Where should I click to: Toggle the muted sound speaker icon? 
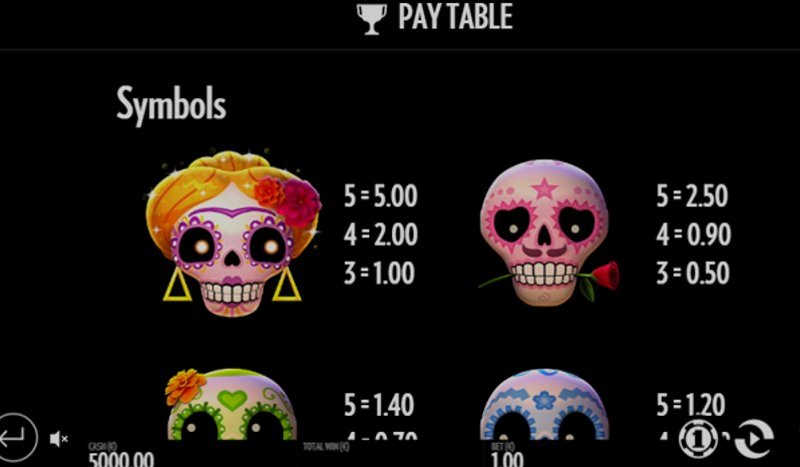point(59,438)
